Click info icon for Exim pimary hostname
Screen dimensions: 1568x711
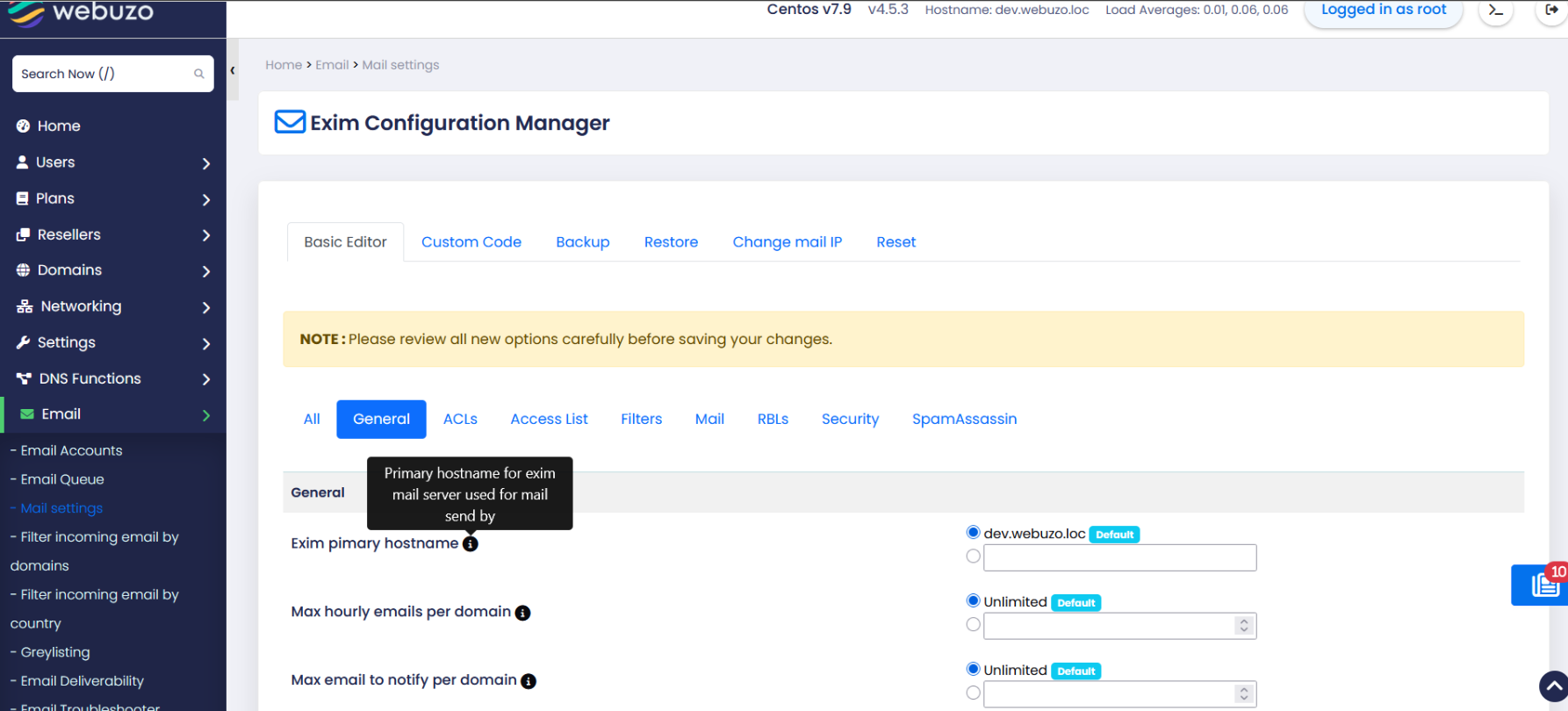click(471, 544)
